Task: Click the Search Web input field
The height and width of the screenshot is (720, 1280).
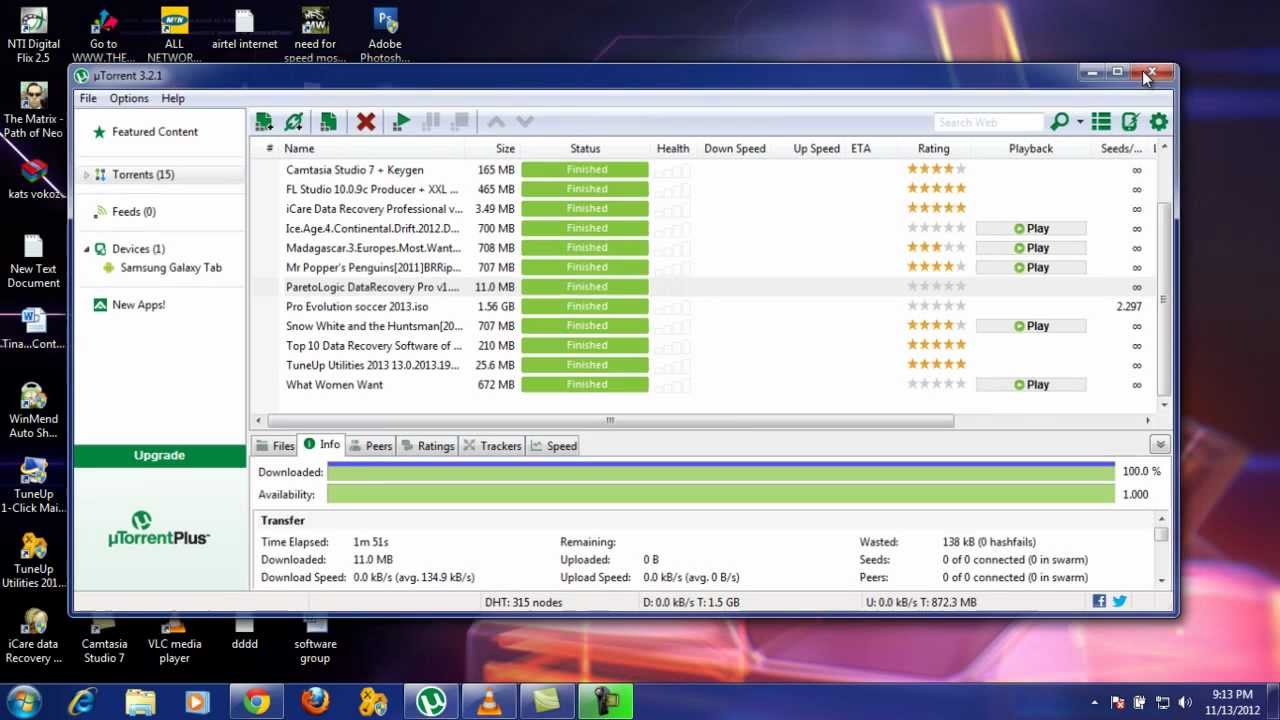Action: coord(988,122)
